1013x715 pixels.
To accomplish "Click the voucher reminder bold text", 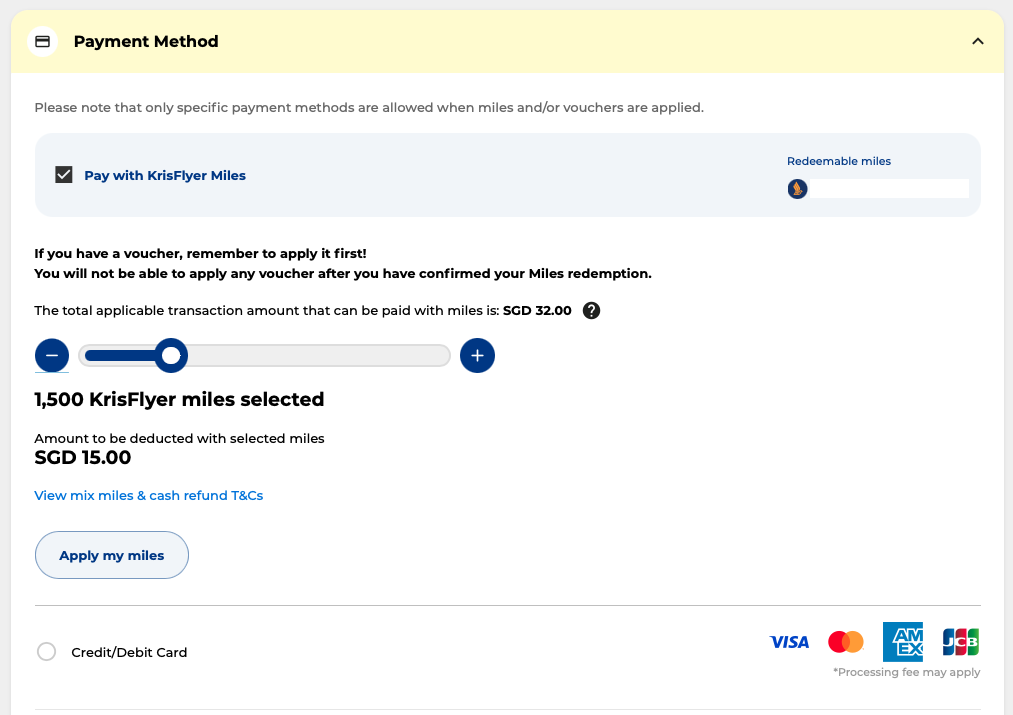I will pos(343,264).
